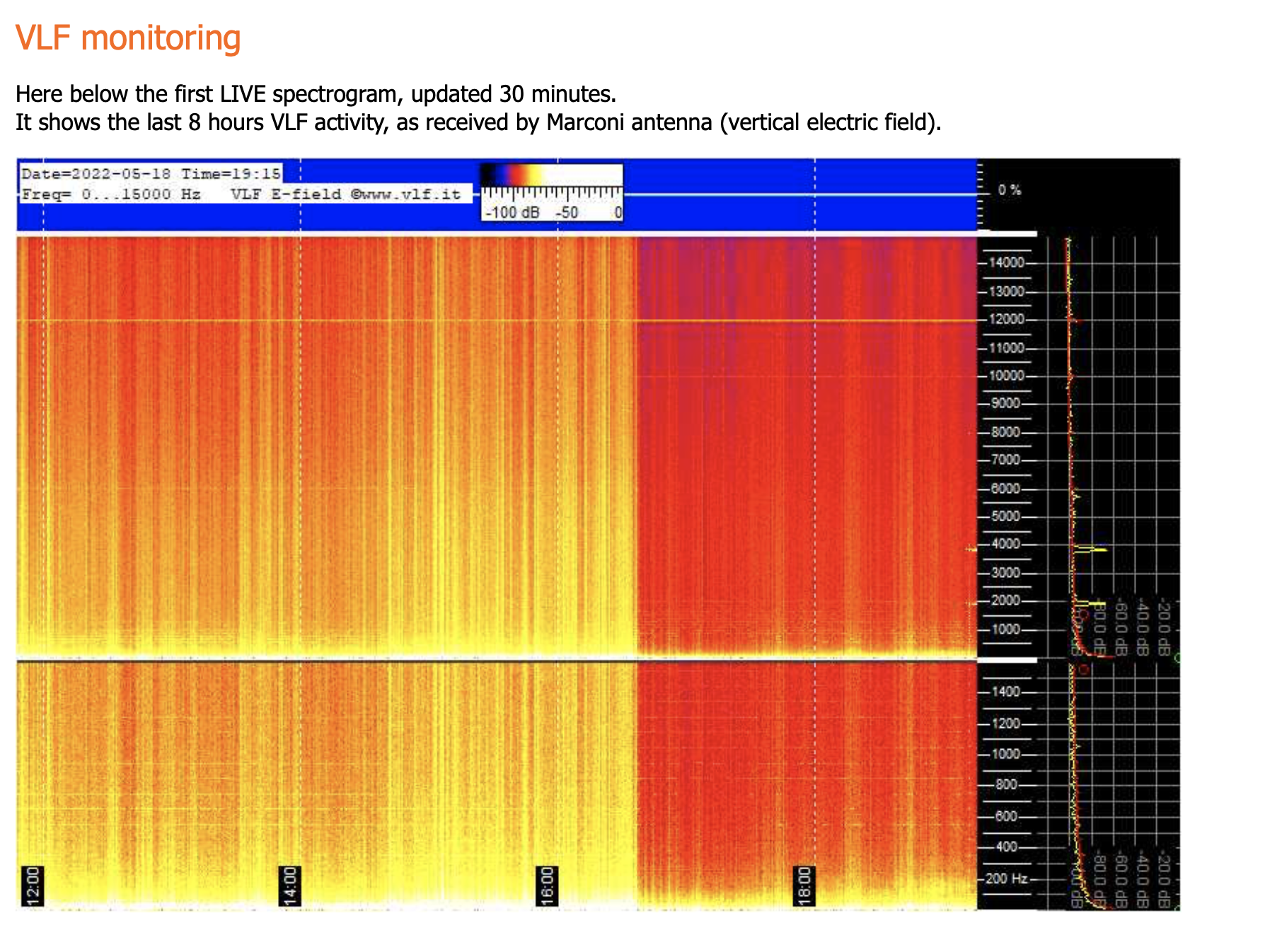Click the 14000 frequency label
This screenshot has height=952, width=1265.
point(1007,262)
